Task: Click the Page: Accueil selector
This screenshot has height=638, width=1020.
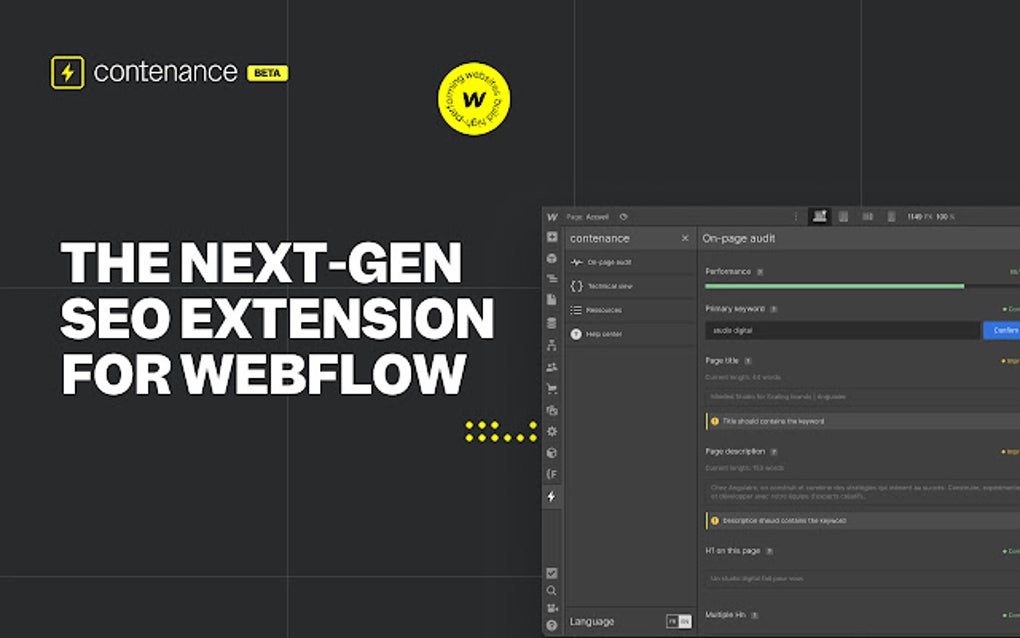Action: [587, 217]
